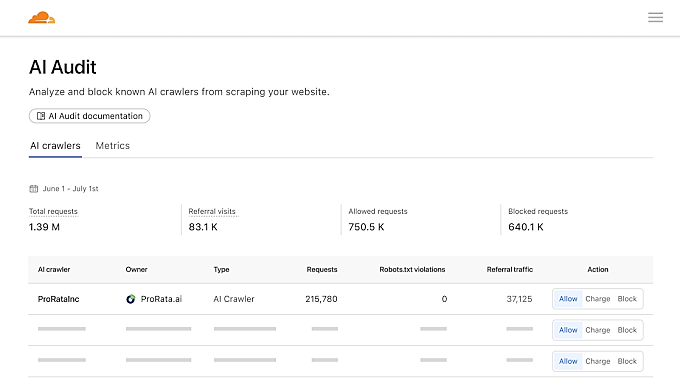The width and height of the screenshot is (680, 386).
Task: Click the ProRata.ai owner logo icon
Action: point(131,299)
